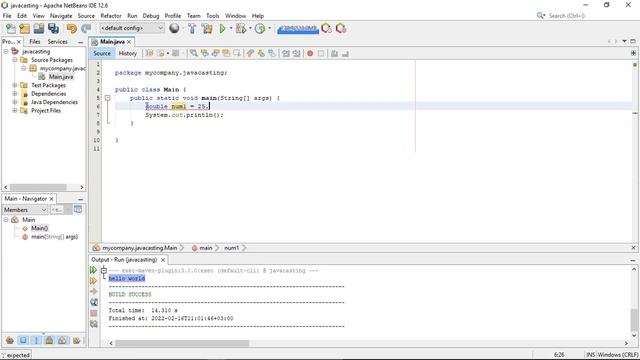Screen dimensions: 640x360
Task: Open the Tools menu
Action: (x=213, y=16)
